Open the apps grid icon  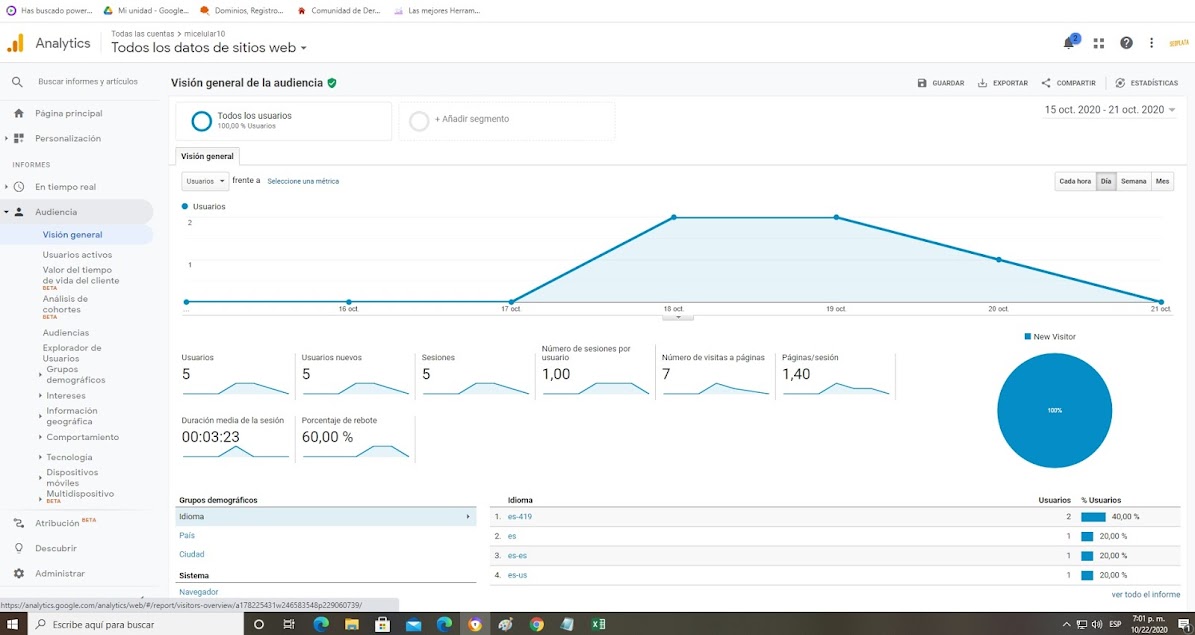click(1098, 43)
